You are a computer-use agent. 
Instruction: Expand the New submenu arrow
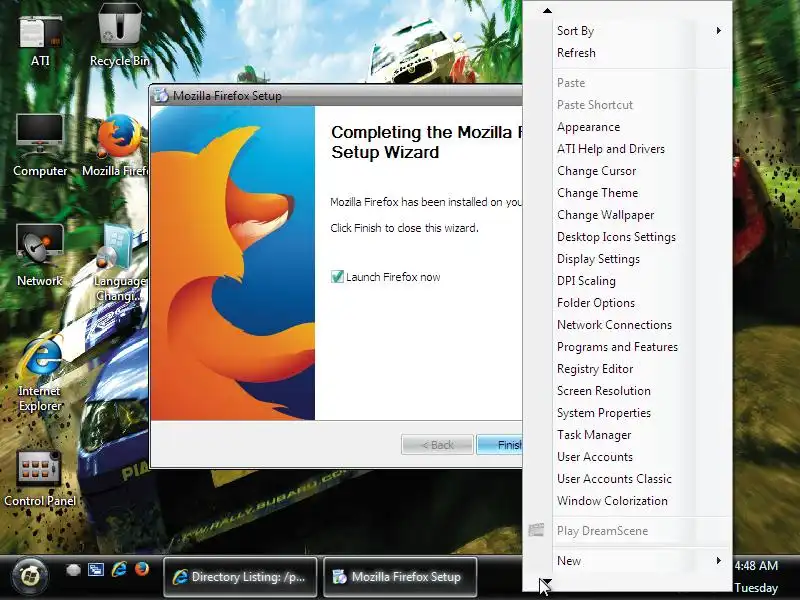(x=718, y=561)
